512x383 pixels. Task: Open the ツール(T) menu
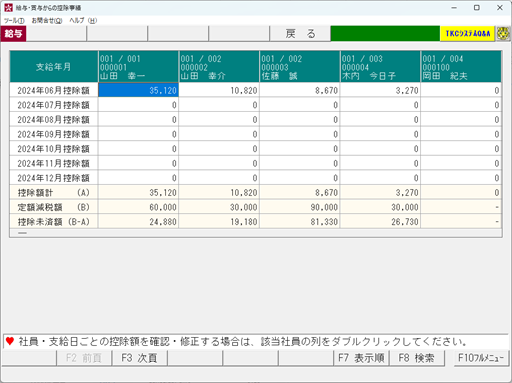click(14, 21)
